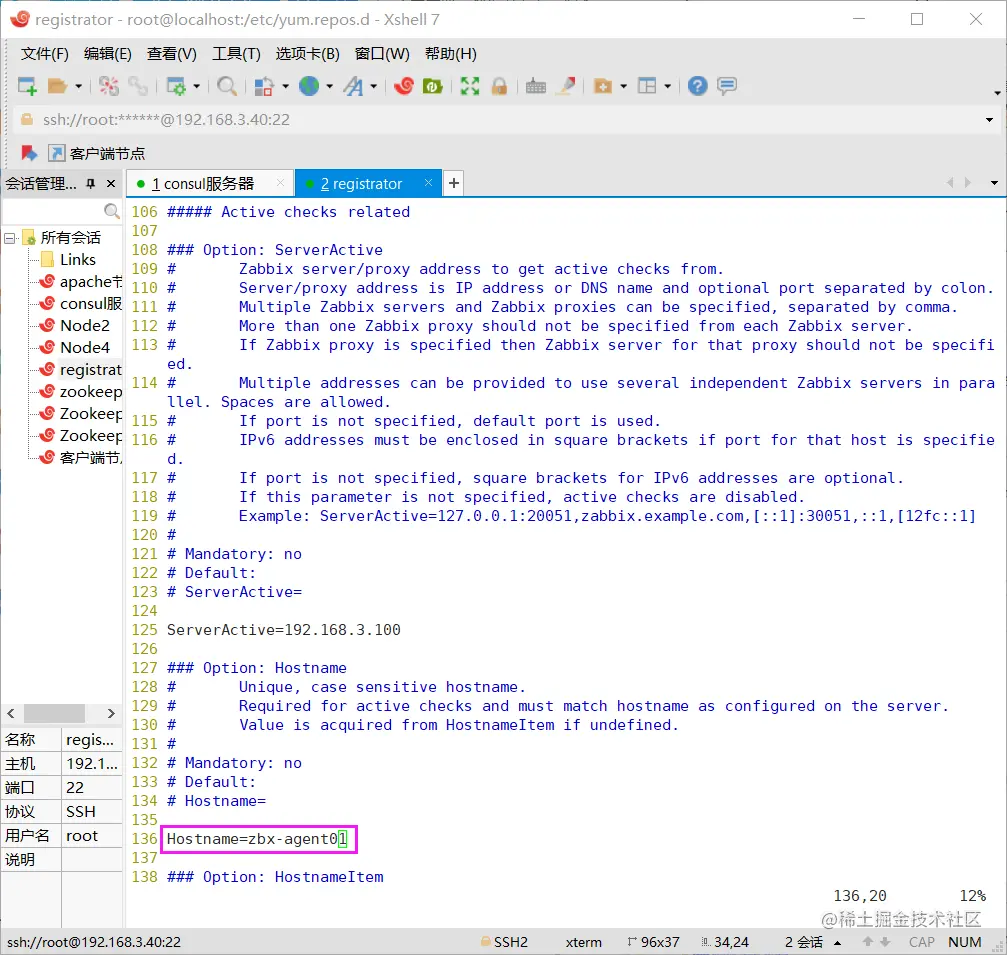Click the feedback speech bubble icon
Viewport: 1007px width, 955px height.
pyautogui.click(x=727, y=85)
